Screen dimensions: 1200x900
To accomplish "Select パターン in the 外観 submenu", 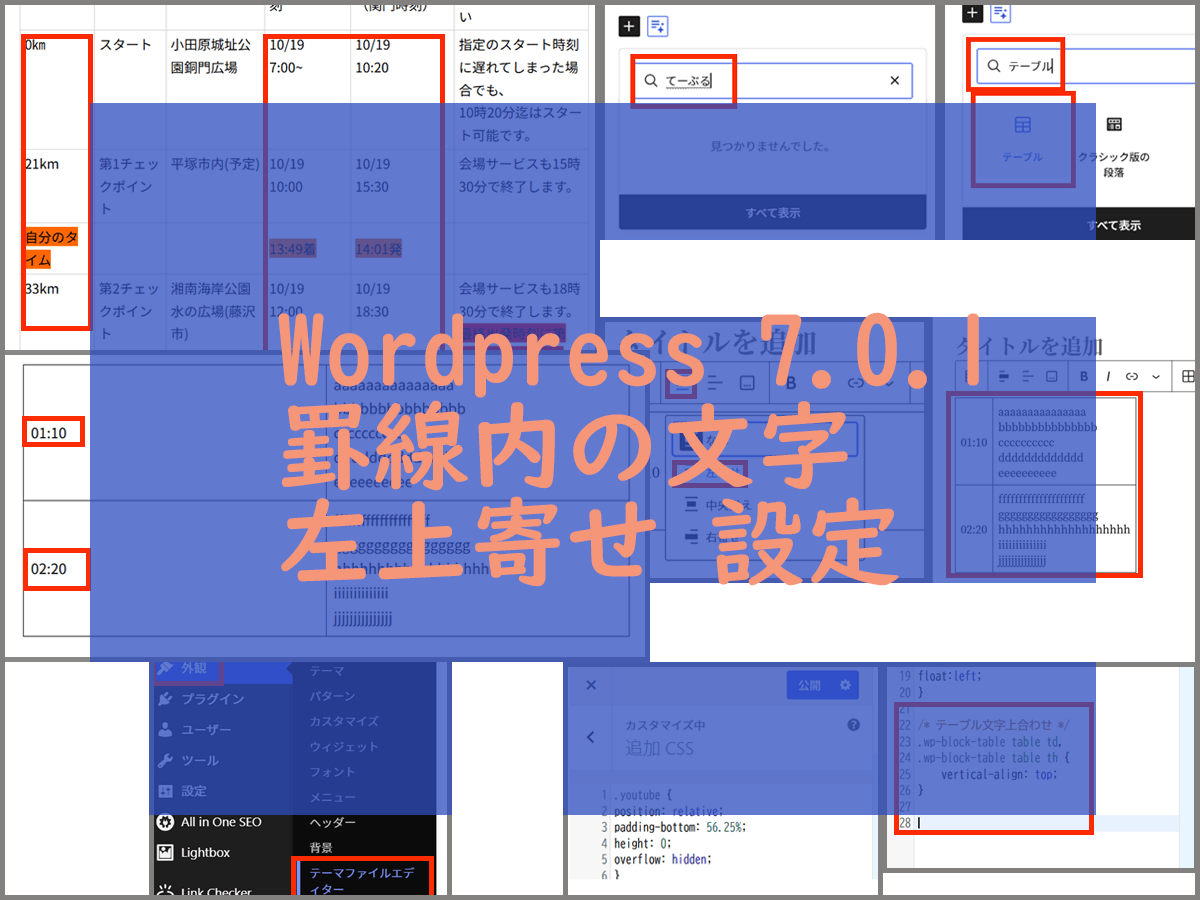I will pyautogui.click(x=332, y=696).
